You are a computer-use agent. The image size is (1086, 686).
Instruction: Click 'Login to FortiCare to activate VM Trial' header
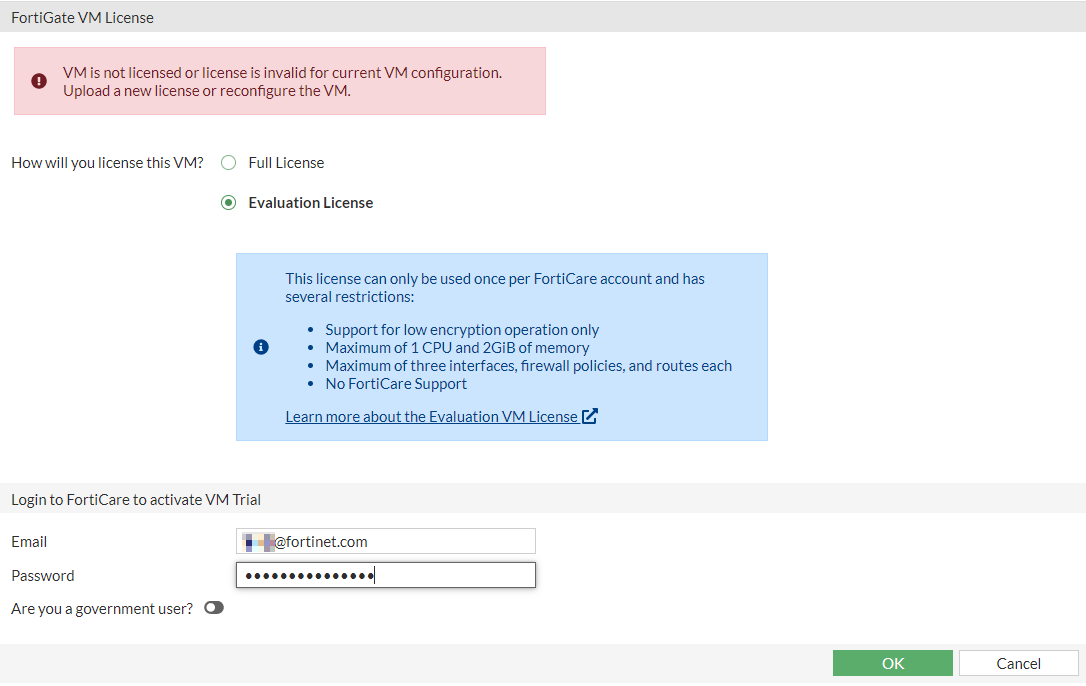(x=136, y=500)
